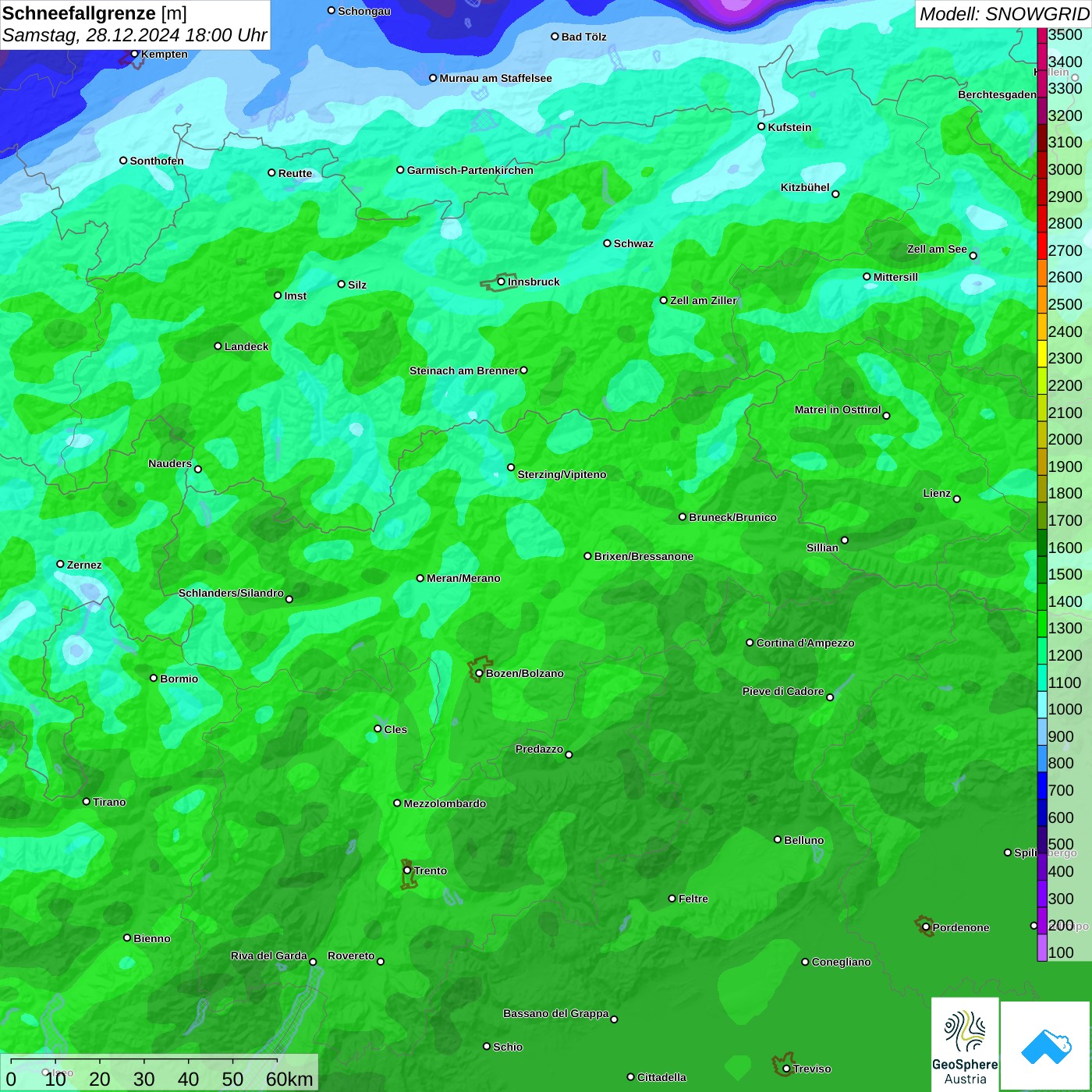Click the Imst label

coord(295,296)
